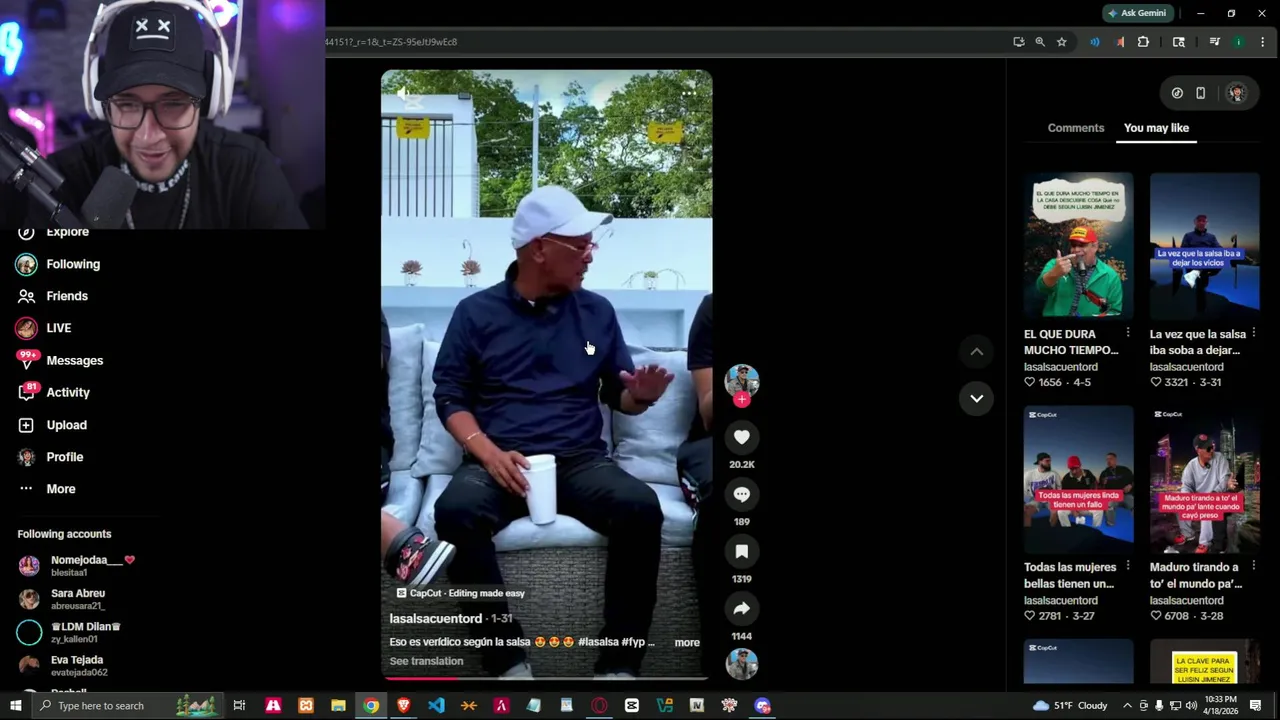This screenshot has height=720, width=1280.
Task: Open Visual Studio Code from the taskbar
Action: (436, 706)
